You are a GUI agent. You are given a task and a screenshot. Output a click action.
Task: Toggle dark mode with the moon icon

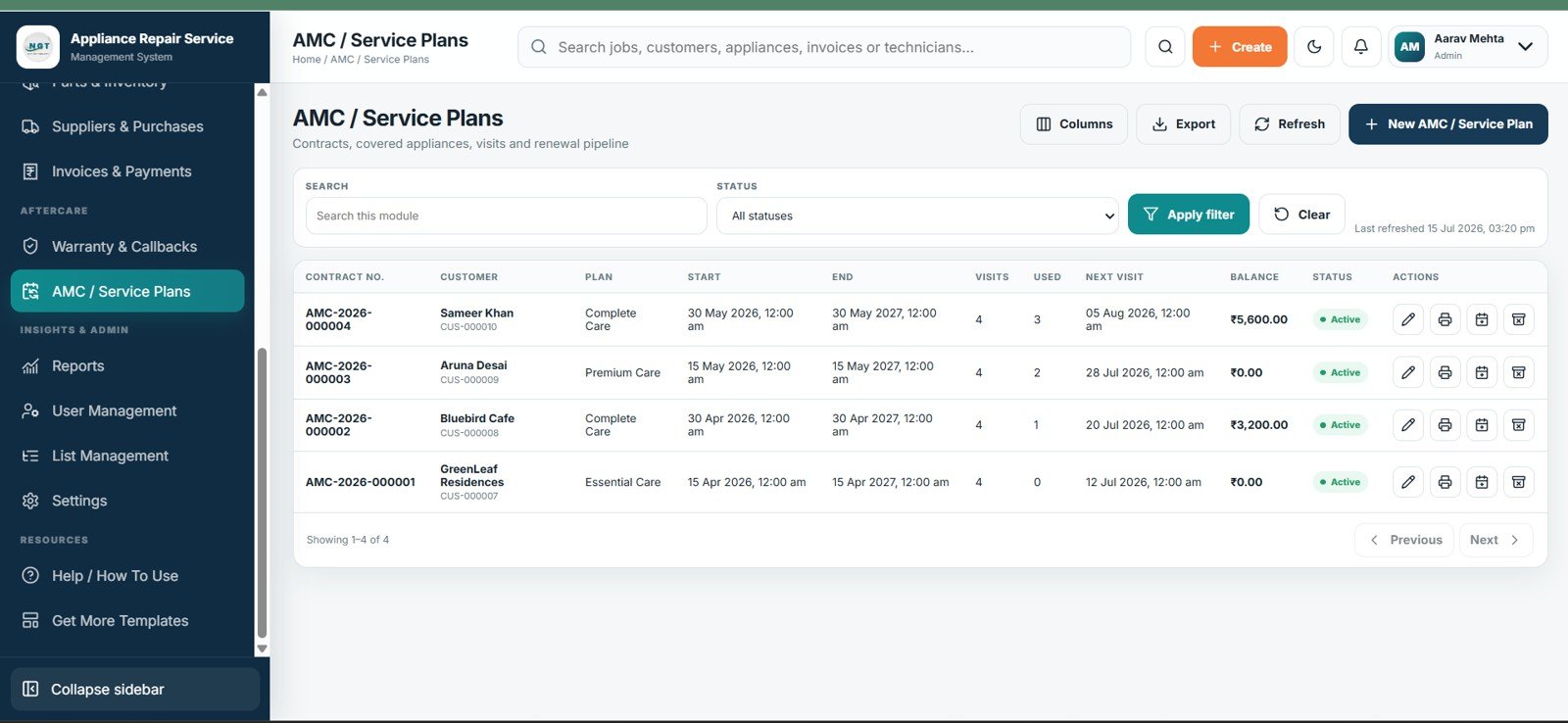[1314, 47]
